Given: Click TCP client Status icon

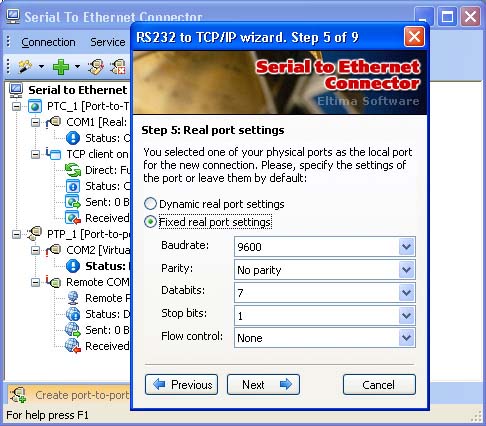Looking at the screenshot, I should tap(73, 186).
